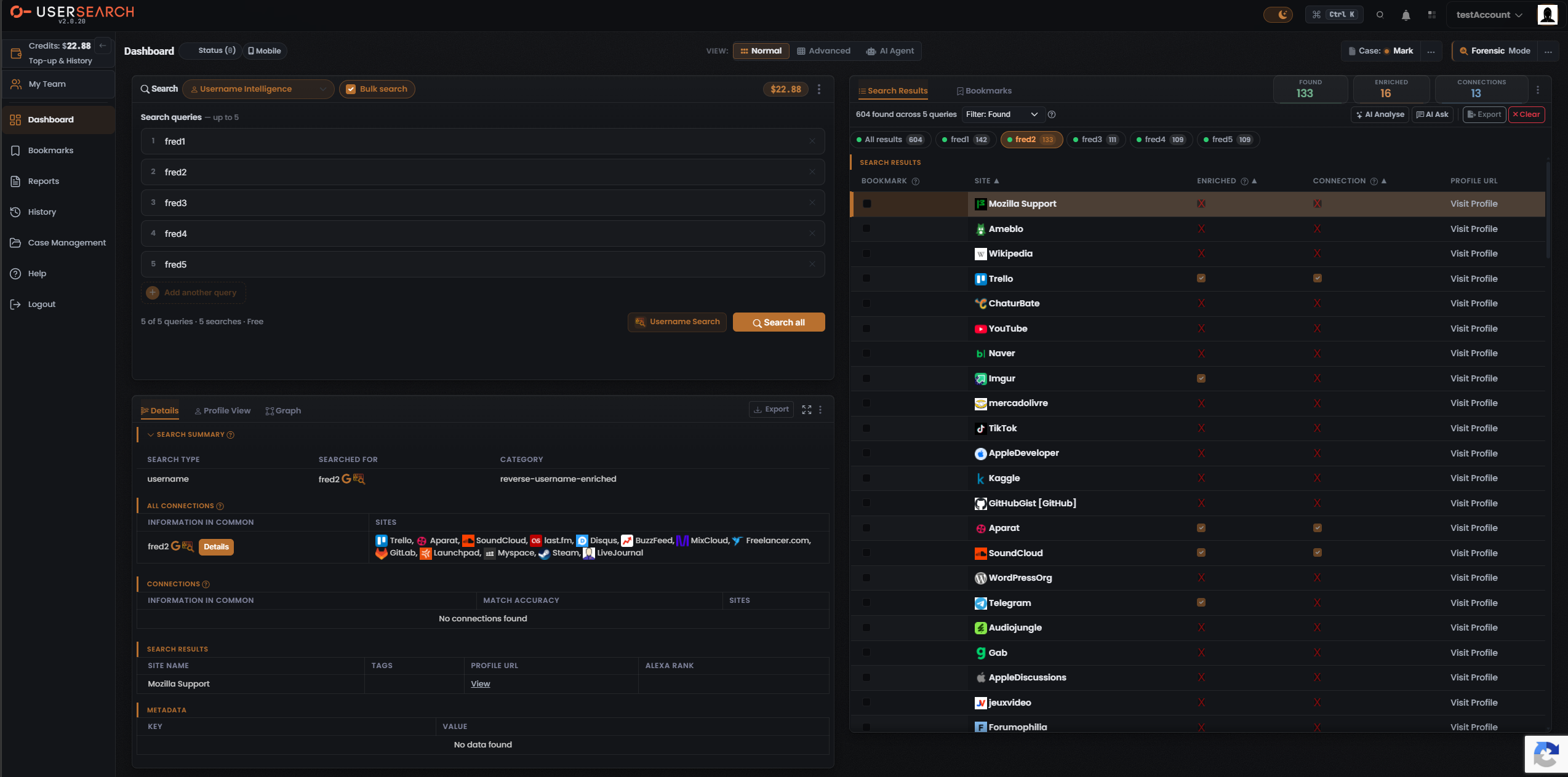
Task: Open Reports from the sidebar
Action: [58, 181]
